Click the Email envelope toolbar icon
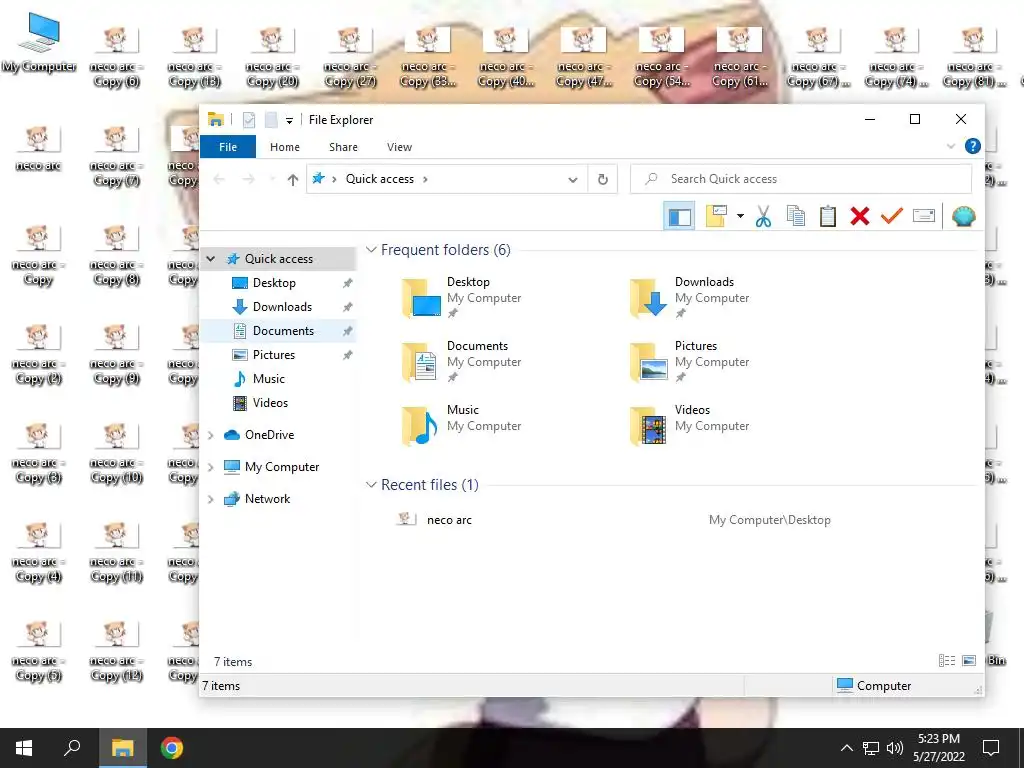Viewport: 1024px width, 768px height. click(923, 216)
